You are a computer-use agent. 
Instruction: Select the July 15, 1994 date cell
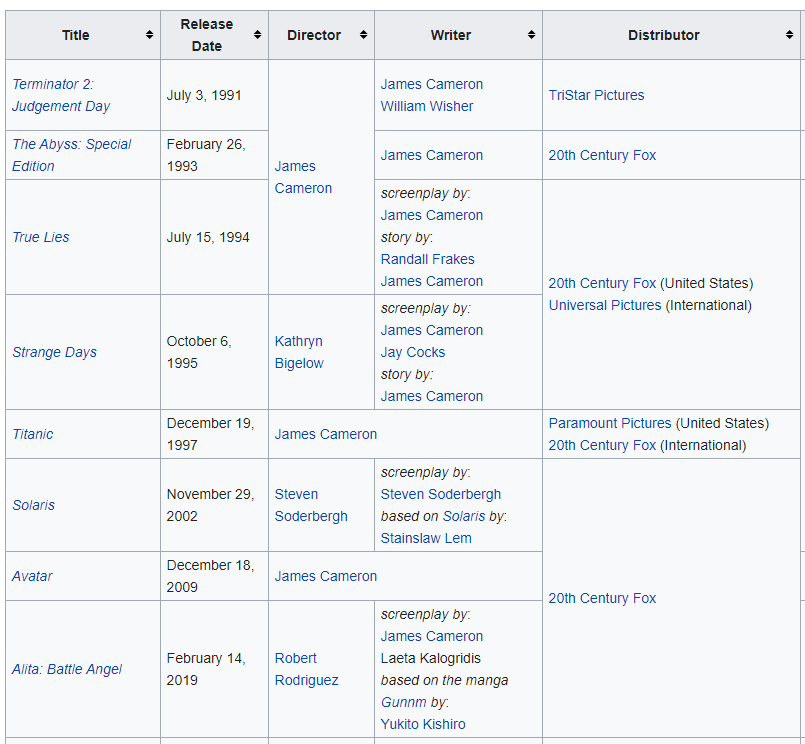214,237
